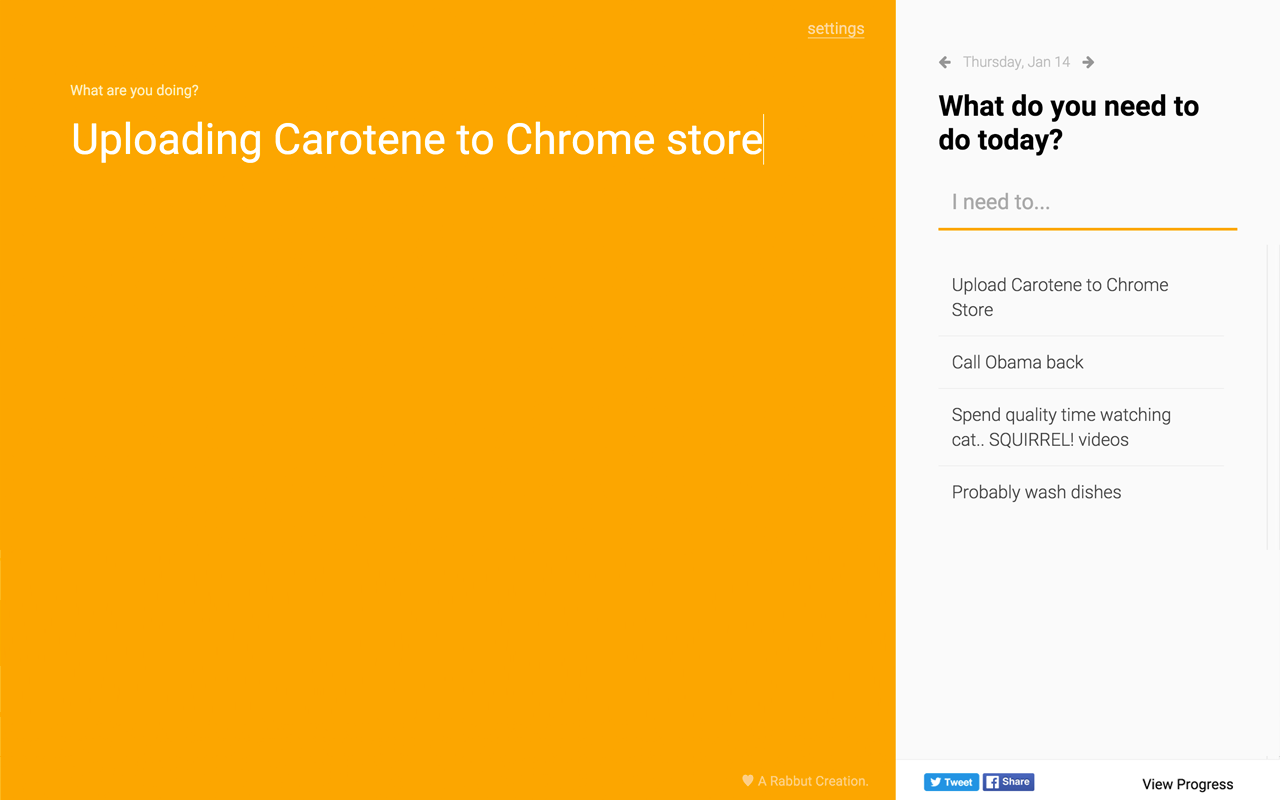Go to the previous day arrow

coord(945,62)
